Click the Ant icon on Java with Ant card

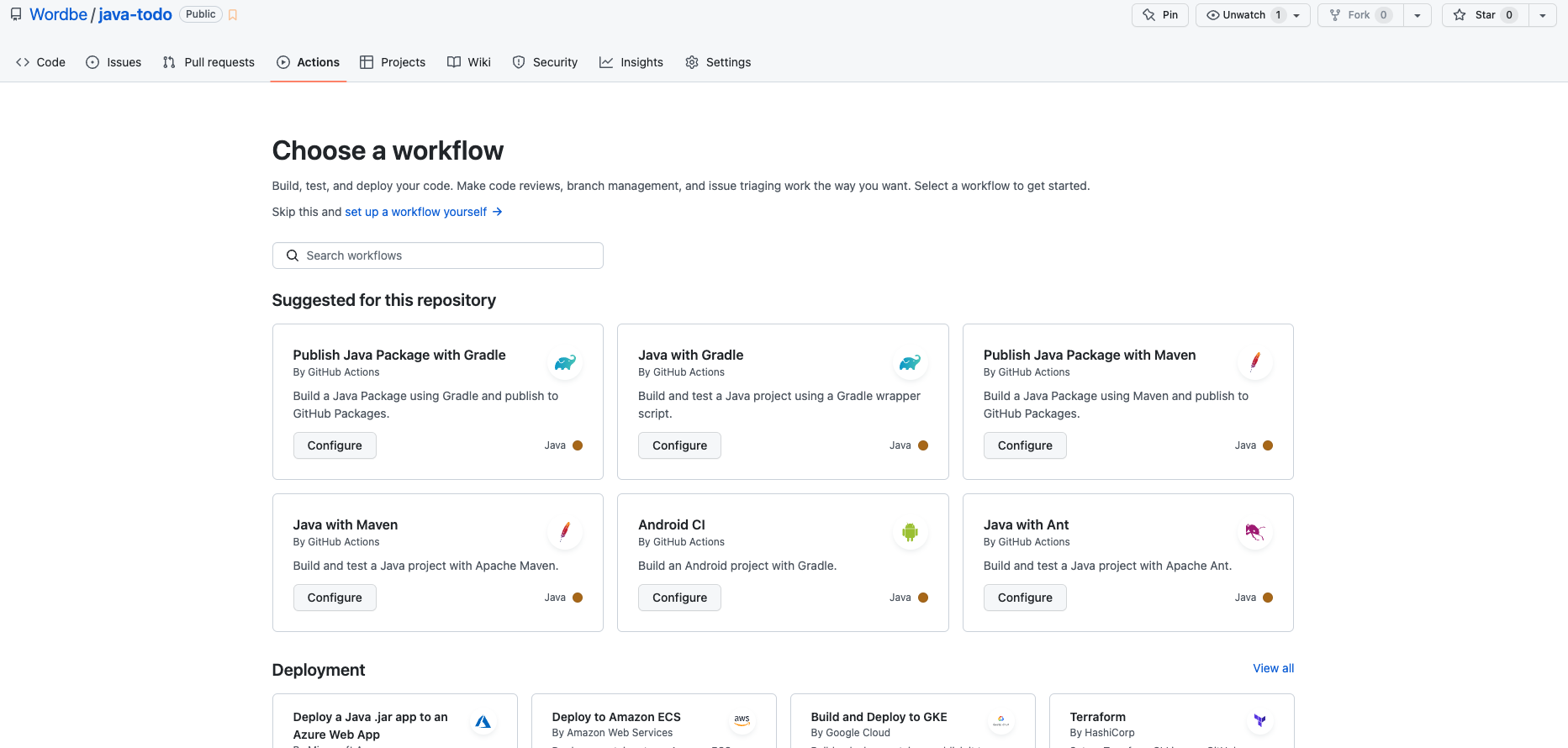tap(1255, 532)
